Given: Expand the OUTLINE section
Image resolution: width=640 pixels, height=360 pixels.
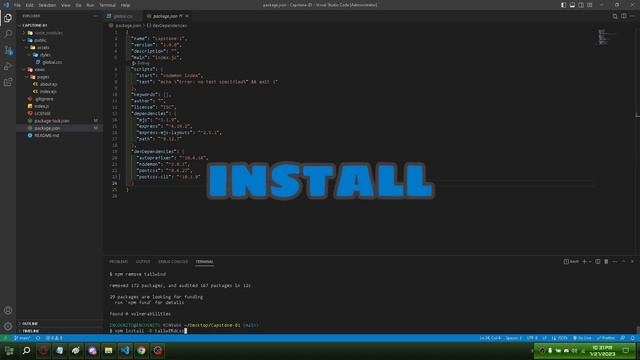Looking at the screenshot, I should coord(30,323).
